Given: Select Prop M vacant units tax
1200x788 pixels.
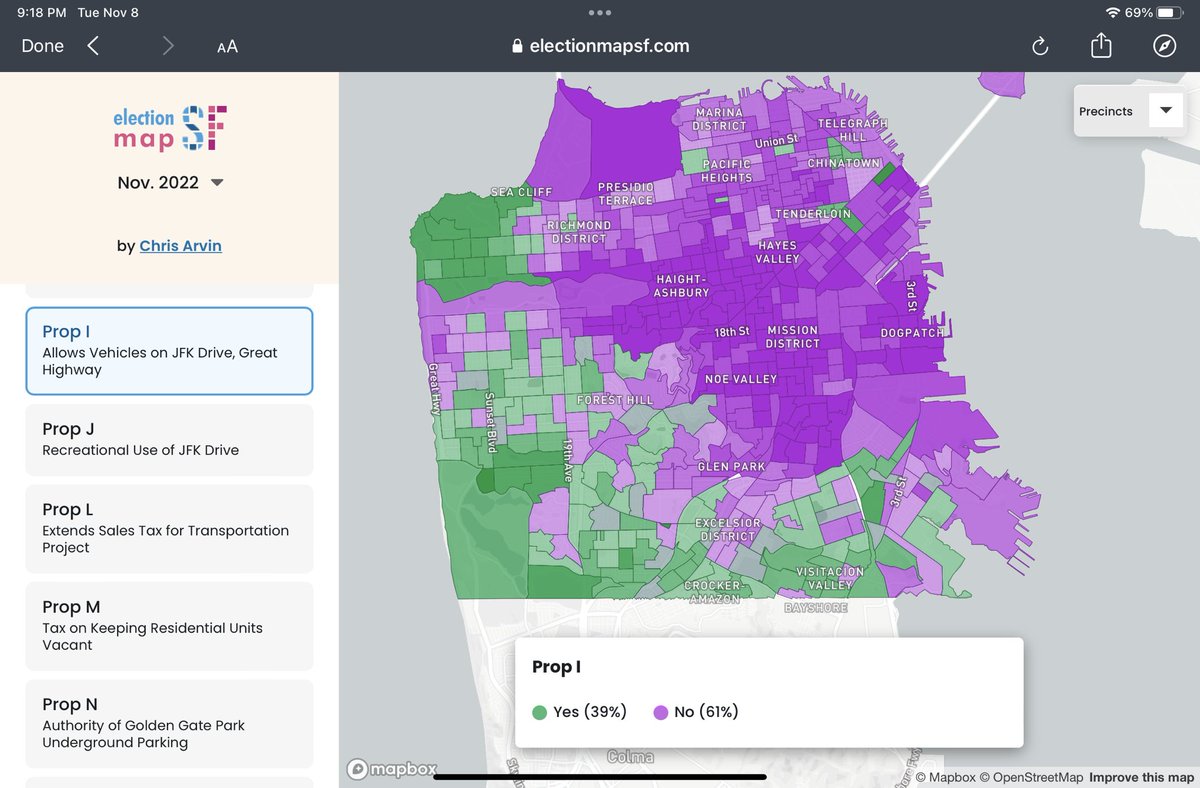Looking at the screenshot, I should pos(169,626).
